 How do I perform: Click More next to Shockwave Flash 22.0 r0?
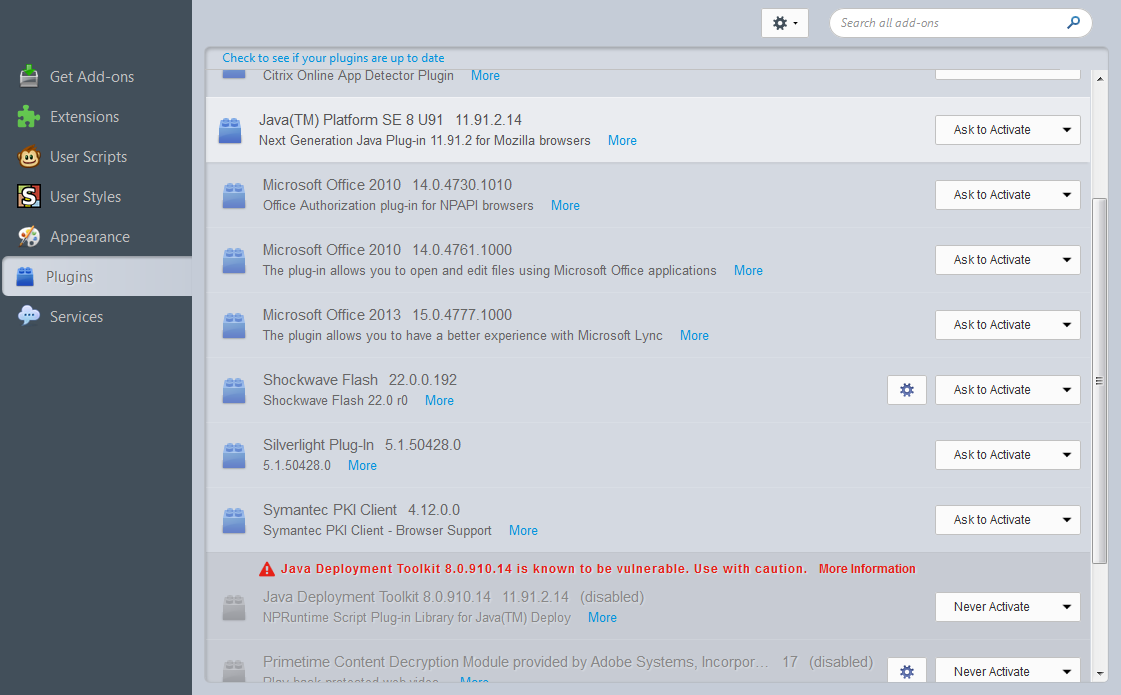(x=439, y=401)
